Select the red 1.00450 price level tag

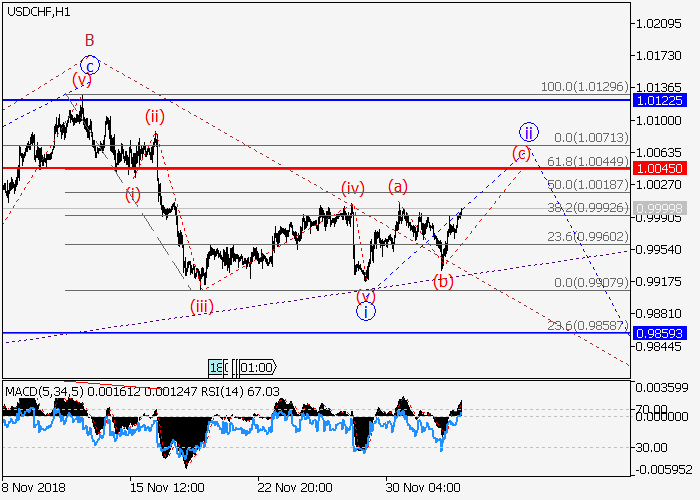coord(661,169)
